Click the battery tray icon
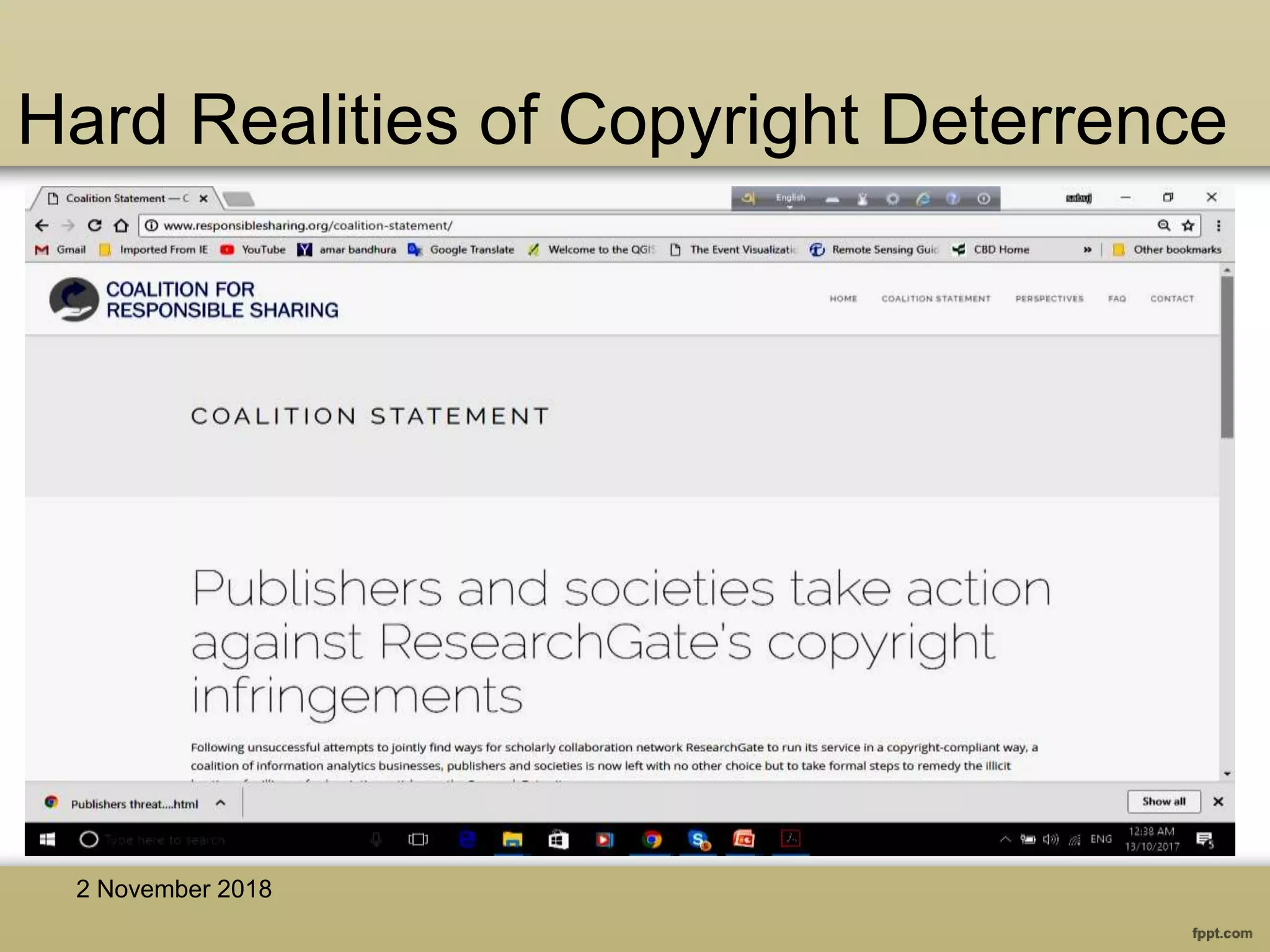The height and width of the screenshot is (952, 1270). pyautogui.click(x=1028, y=839)
